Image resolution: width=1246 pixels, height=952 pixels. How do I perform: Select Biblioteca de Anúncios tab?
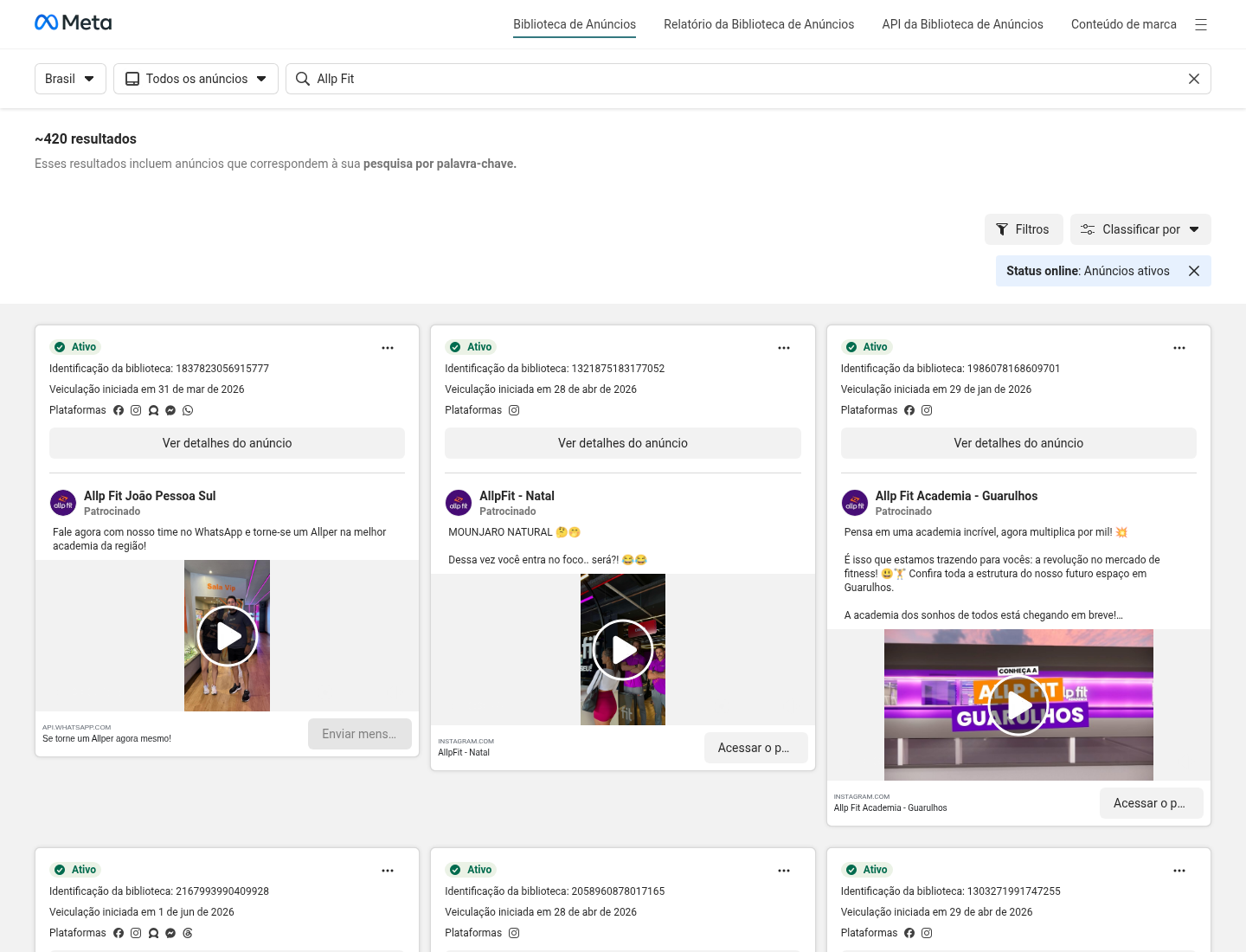575,24
